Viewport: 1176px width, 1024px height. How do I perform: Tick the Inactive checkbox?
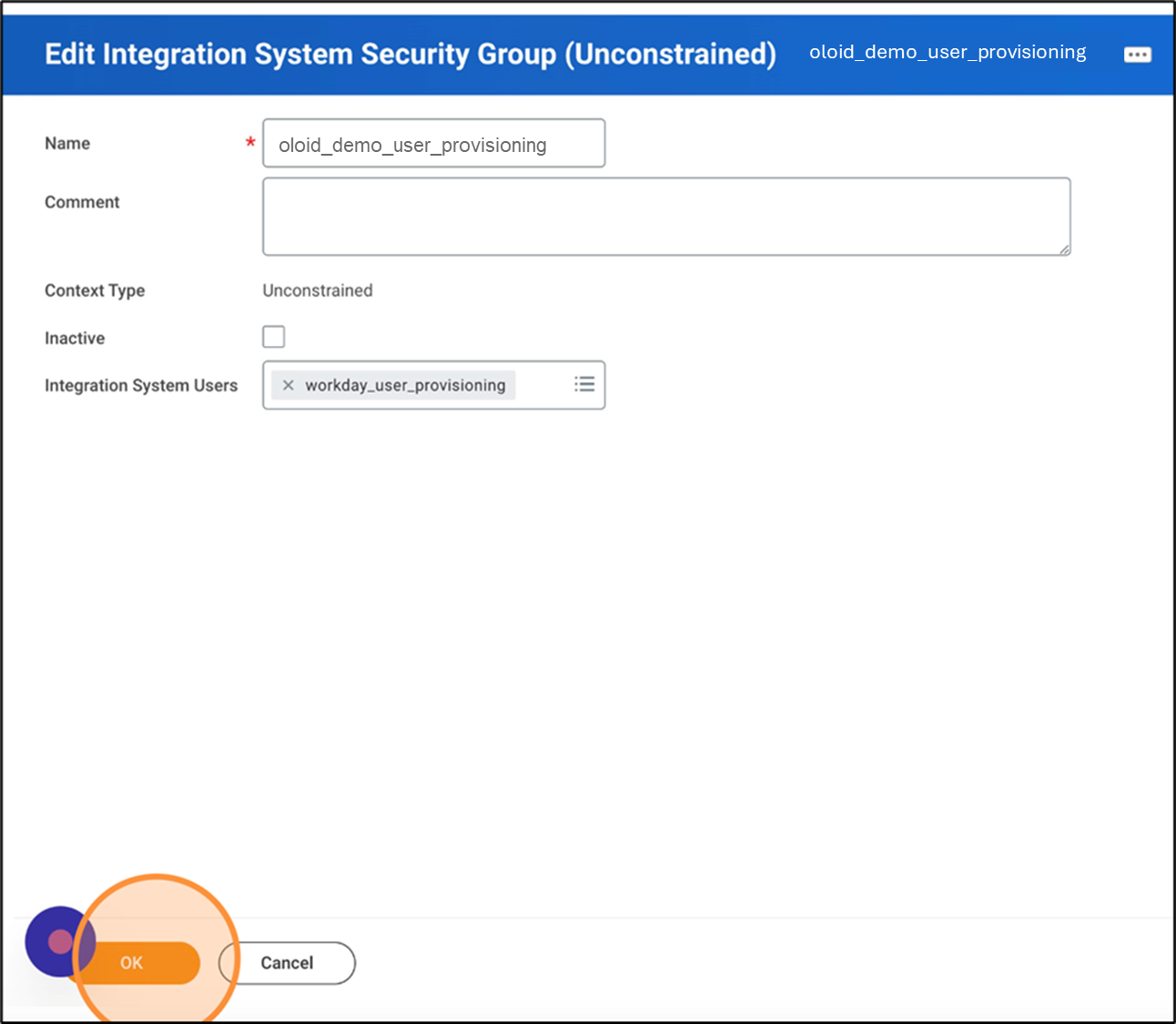(x=274, y=337)
